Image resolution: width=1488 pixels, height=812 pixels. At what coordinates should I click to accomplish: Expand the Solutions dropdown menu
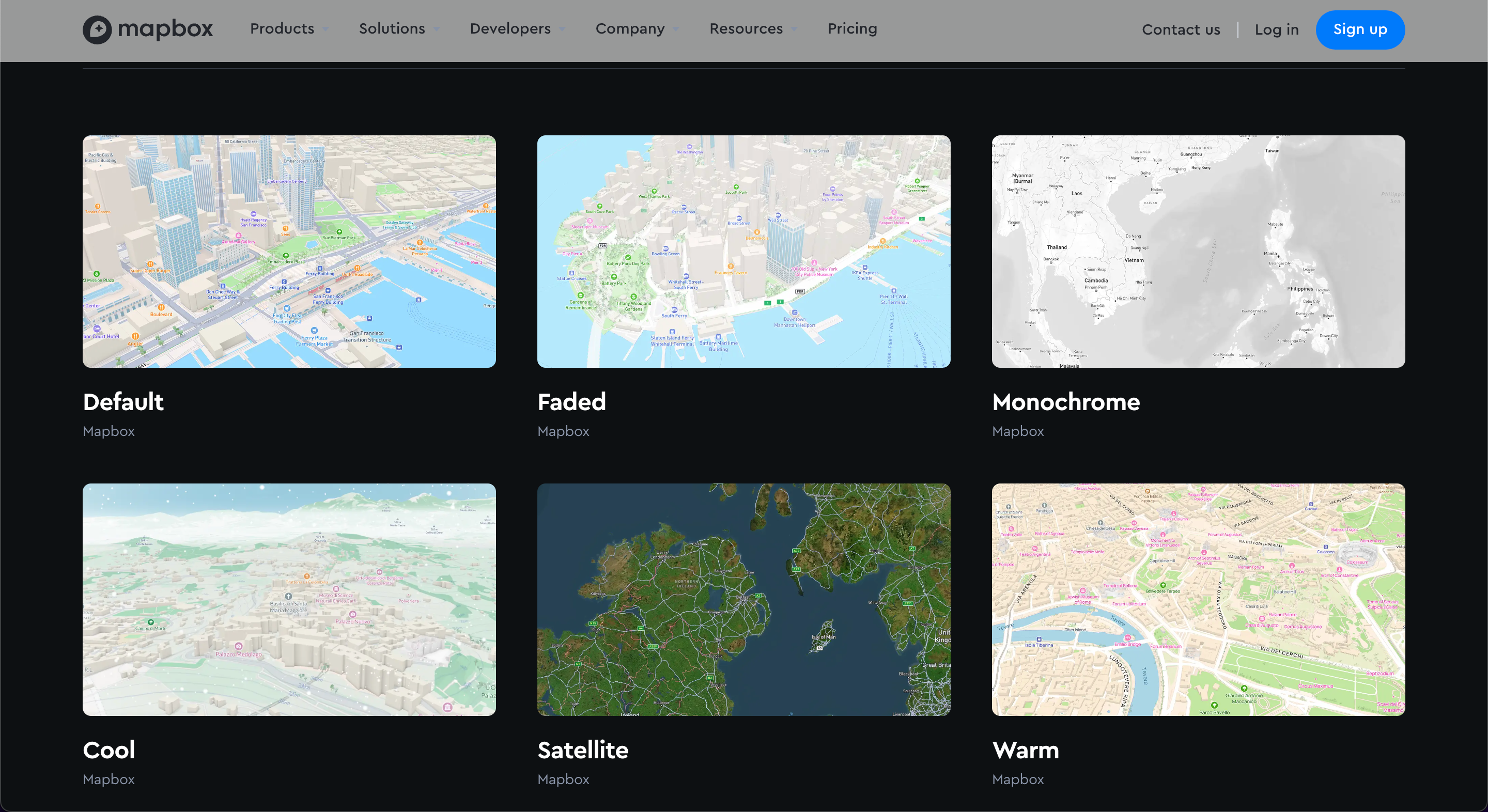[x=392, y=29]
